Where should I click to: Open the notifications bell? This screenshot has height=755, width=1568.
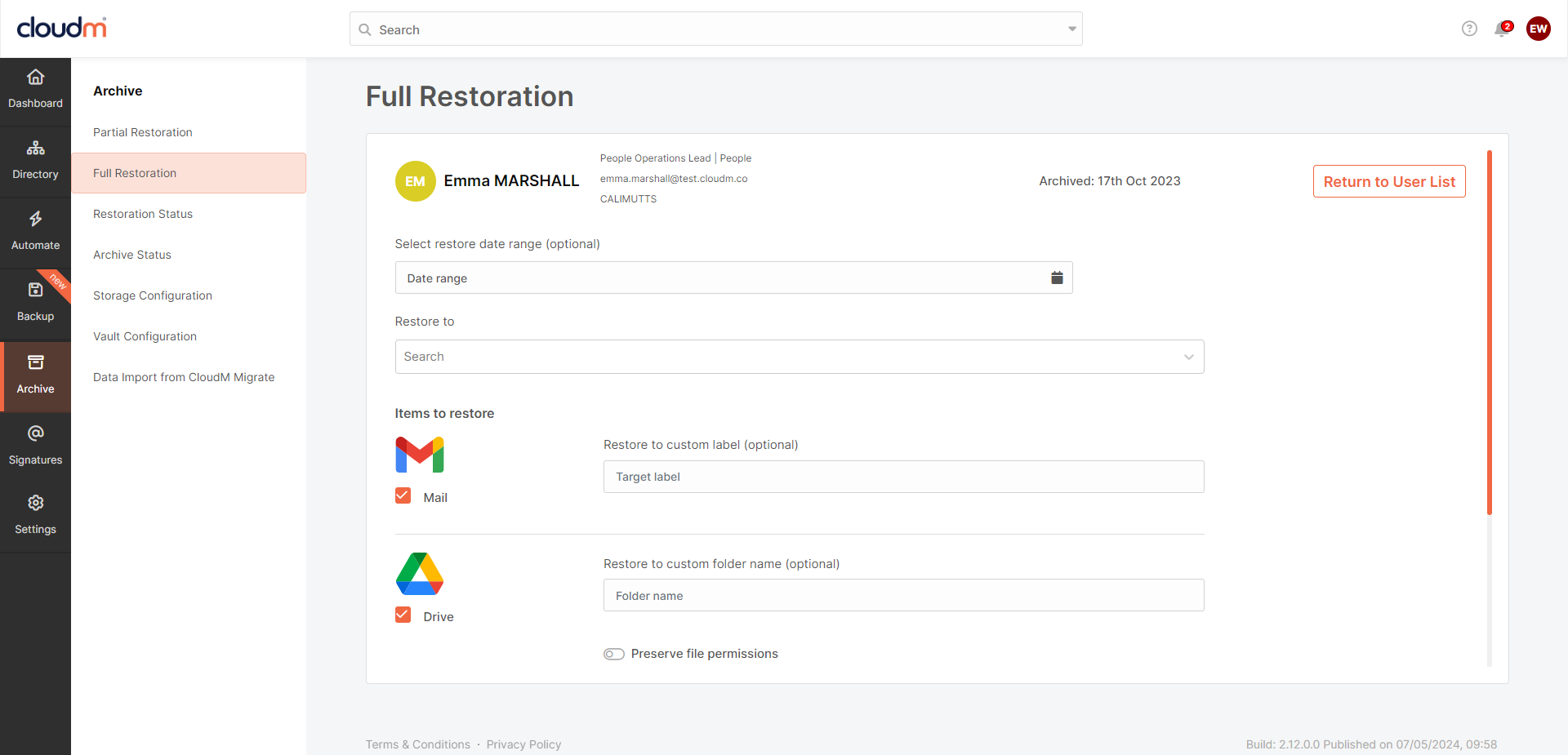coord(1501,29)
